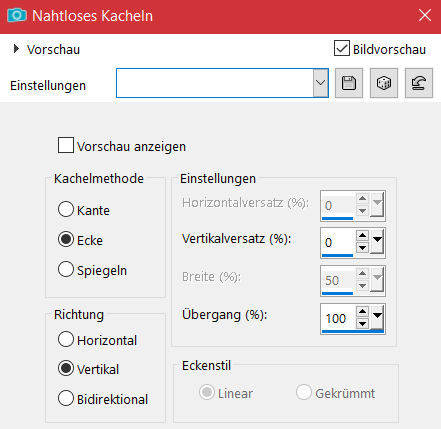This screenshot has width=441, height=429.
Task: Click the Richtung group label
Action: click(79, 314)
